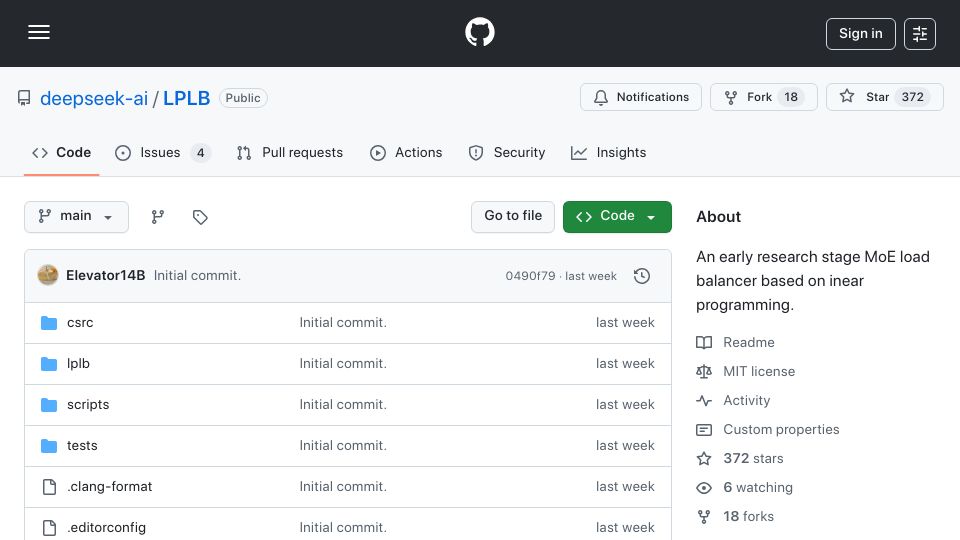Click the Issues count badge 4
This screenshot has width=960, height=540.
[201, 152]
